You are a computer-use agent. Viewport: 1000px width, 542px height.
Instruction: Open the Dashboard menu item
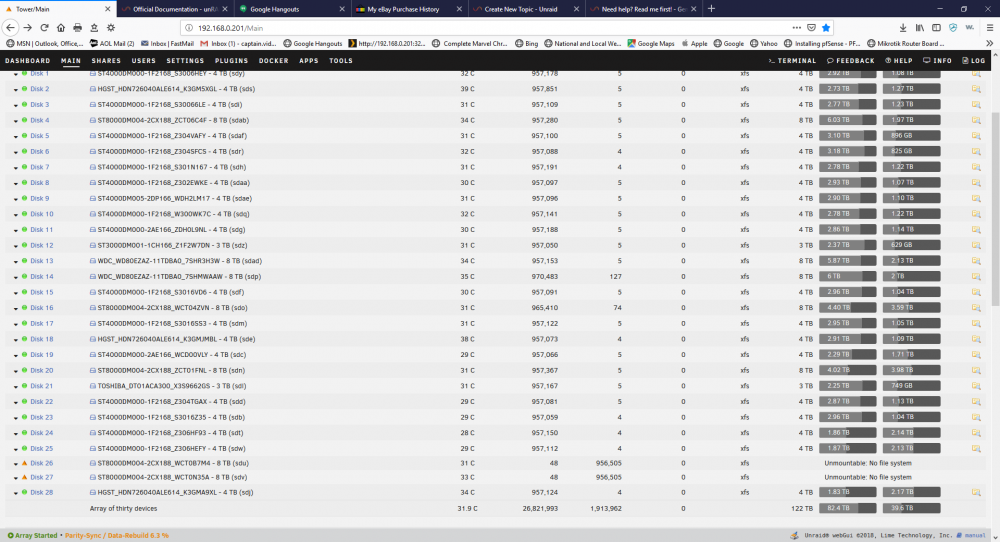(x=27, y=61)
